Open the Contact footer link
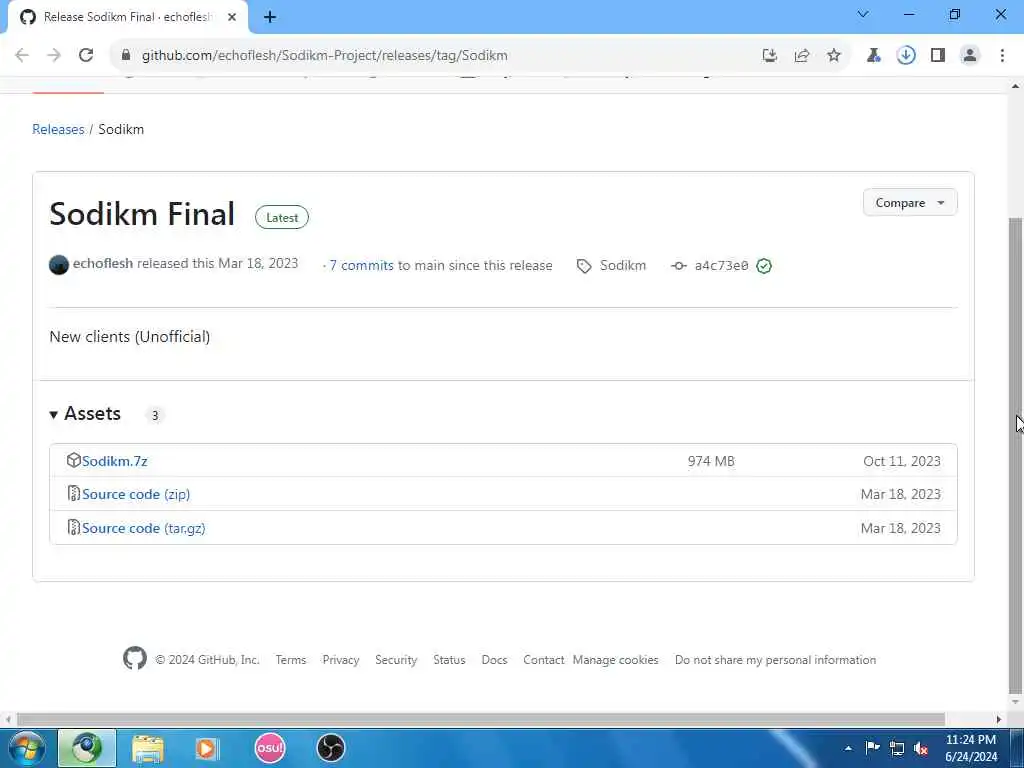This screenshot has width=1024, height=768. [x=543, y=660]
